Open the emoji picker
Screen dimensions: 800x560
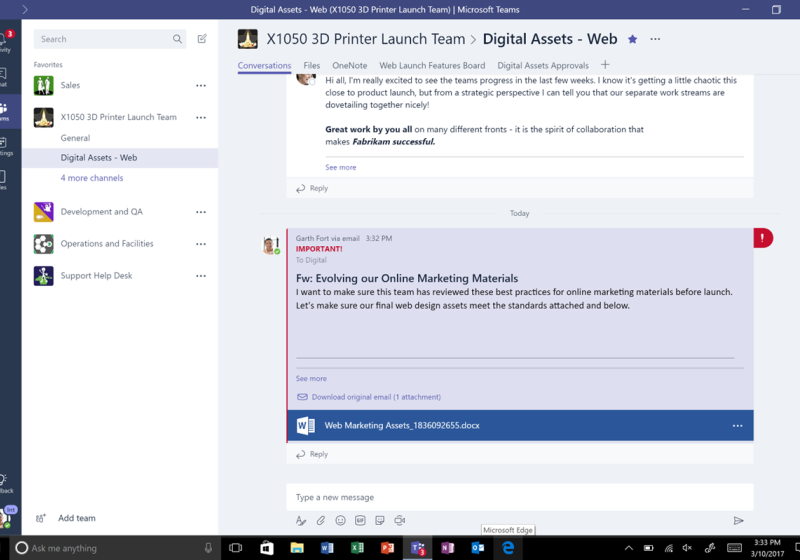[x=341, y=520]
